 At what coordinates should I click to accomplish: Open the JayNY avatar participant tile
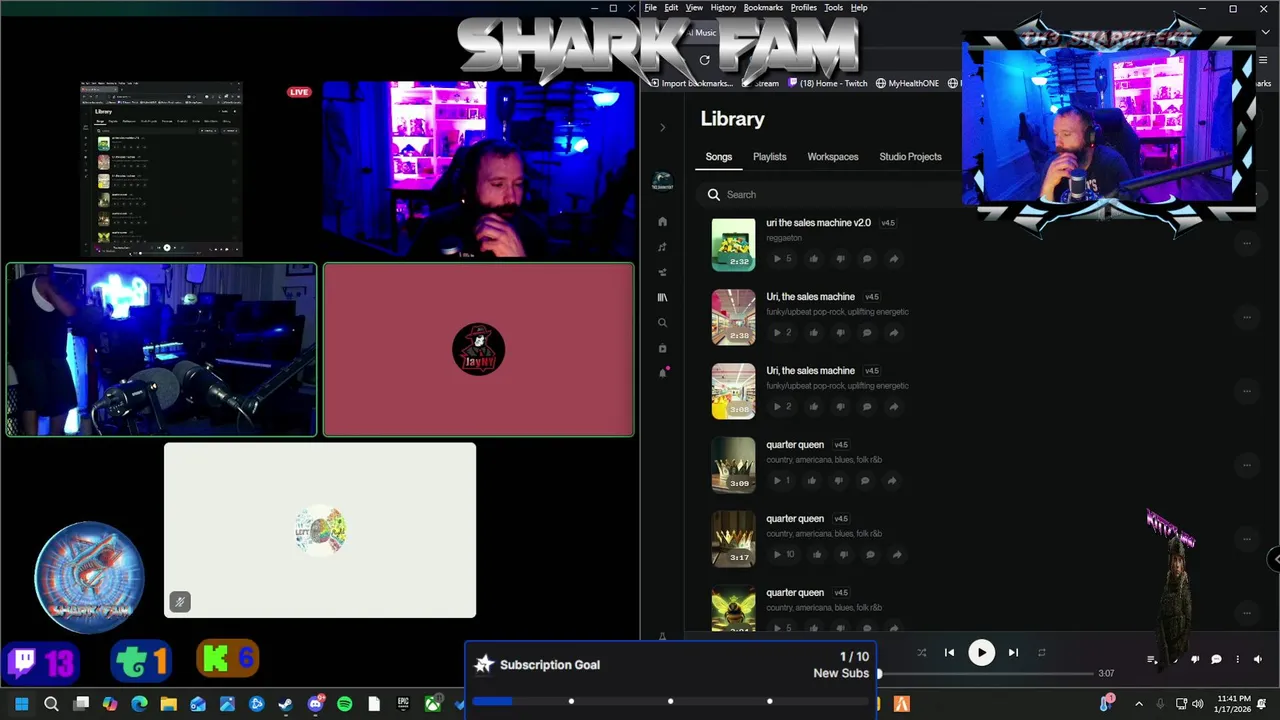(x=478, y=350)
